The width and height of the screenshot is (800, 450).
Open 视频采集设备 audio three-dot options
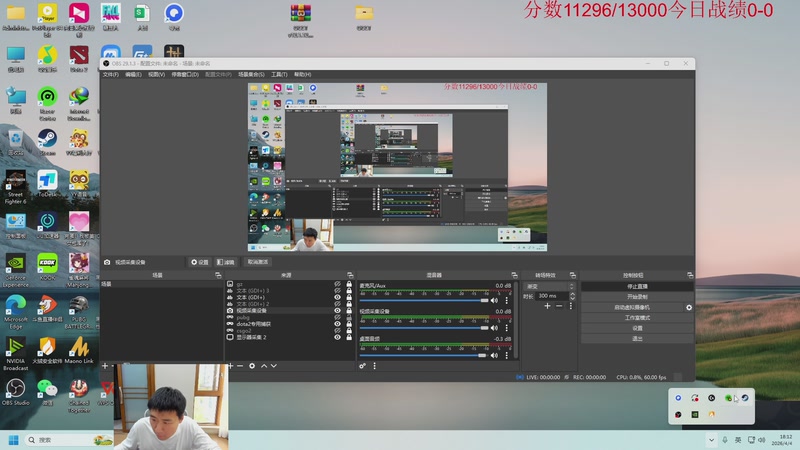click(x=507, y=328)
